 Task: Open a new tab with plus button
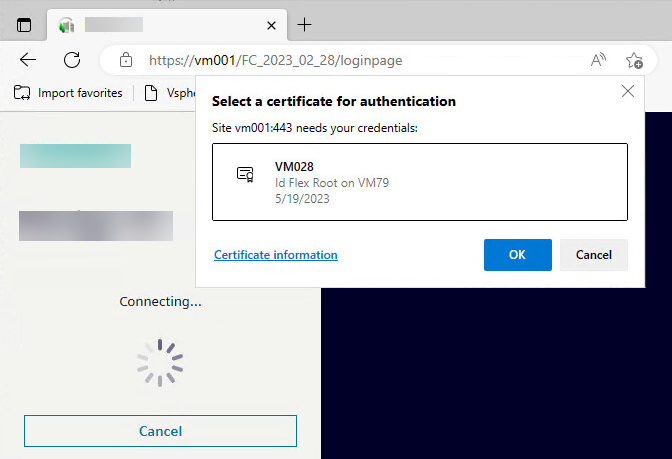pos(305,25)
